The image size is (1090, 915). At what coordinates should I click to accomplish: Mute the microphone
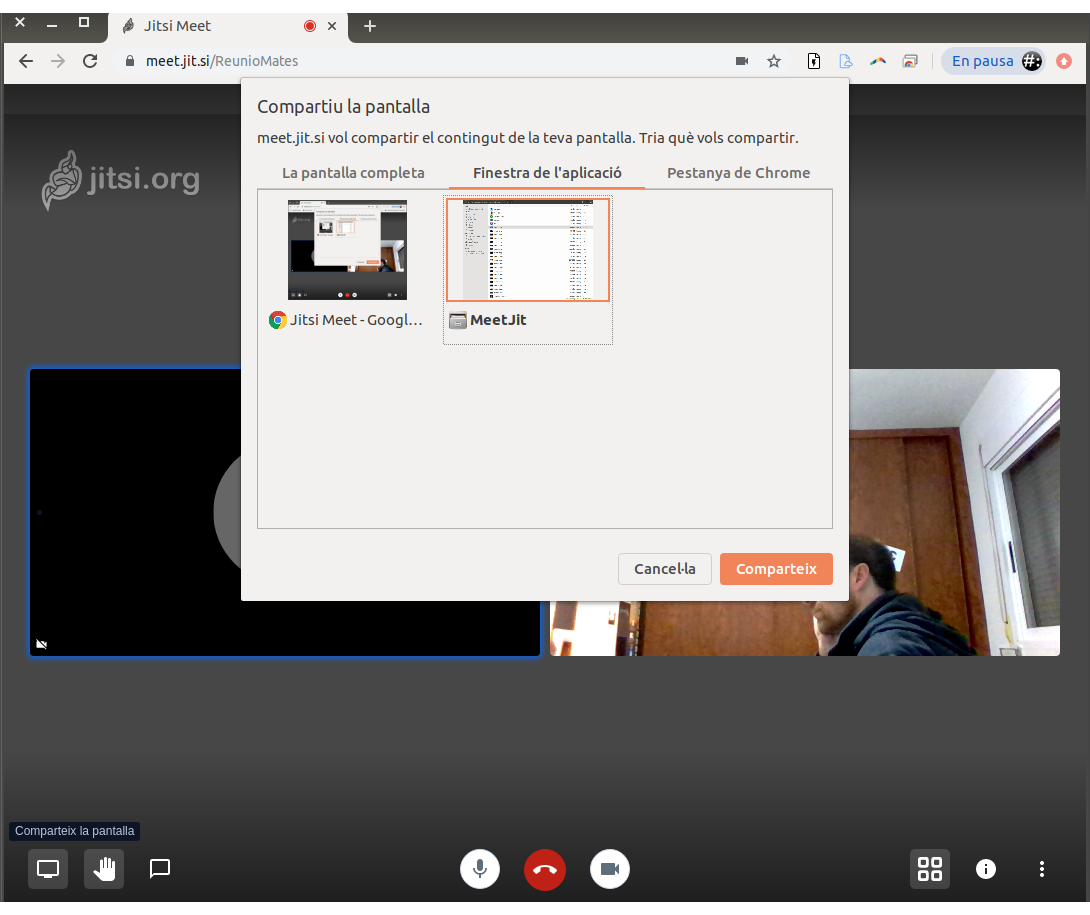480,869
